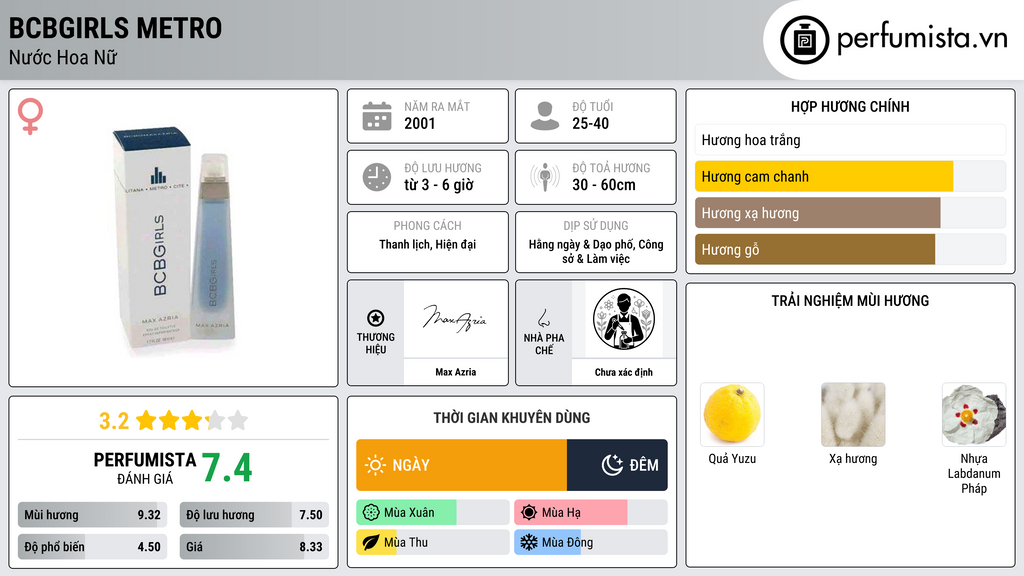This screenshot has height=576, width=1024.
Task: Click the perfumista.vn site name text
Action: point(922,38)
